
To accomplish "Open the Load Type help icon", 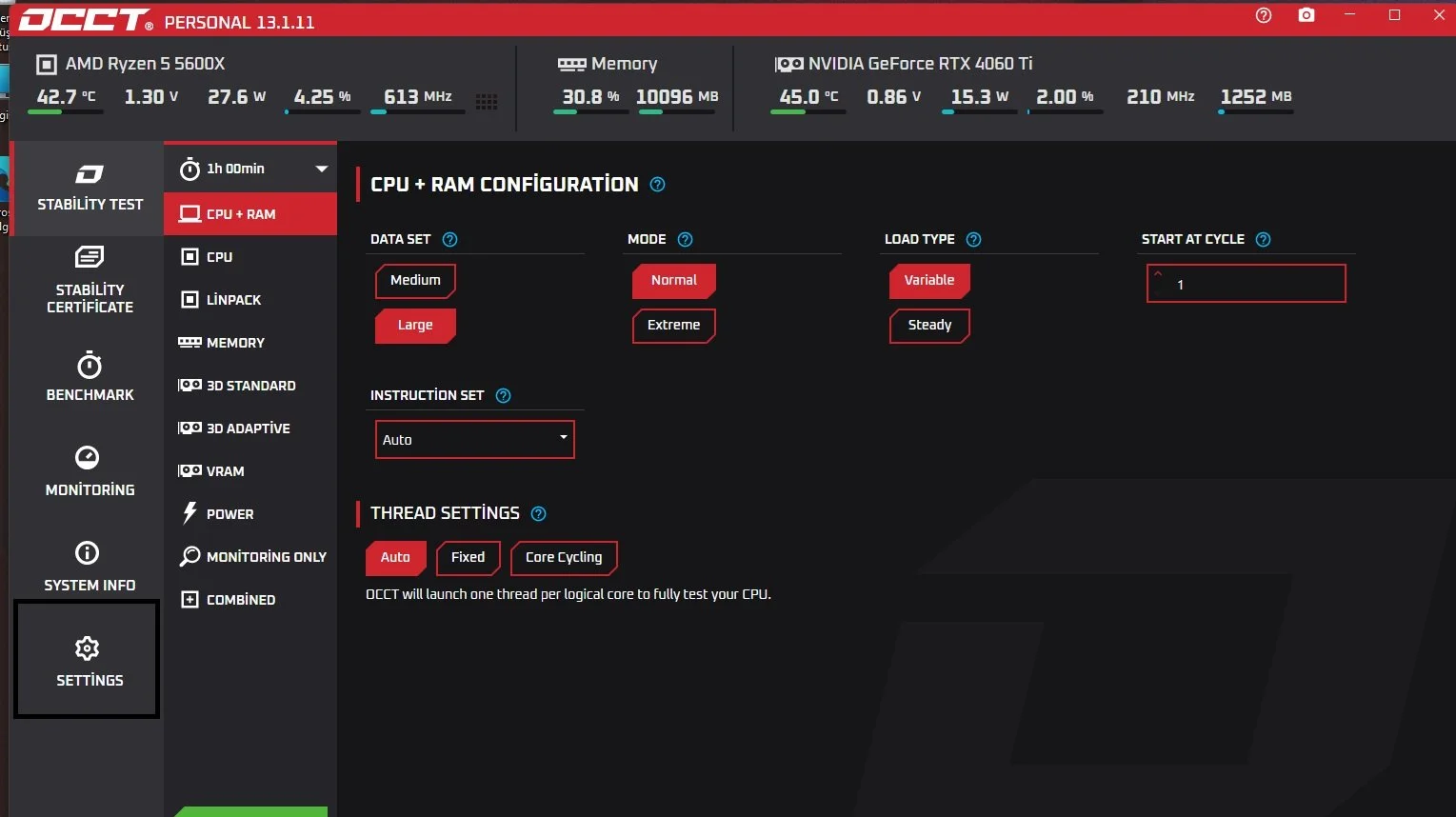I will pyautogui.click(x=973, y=240).
